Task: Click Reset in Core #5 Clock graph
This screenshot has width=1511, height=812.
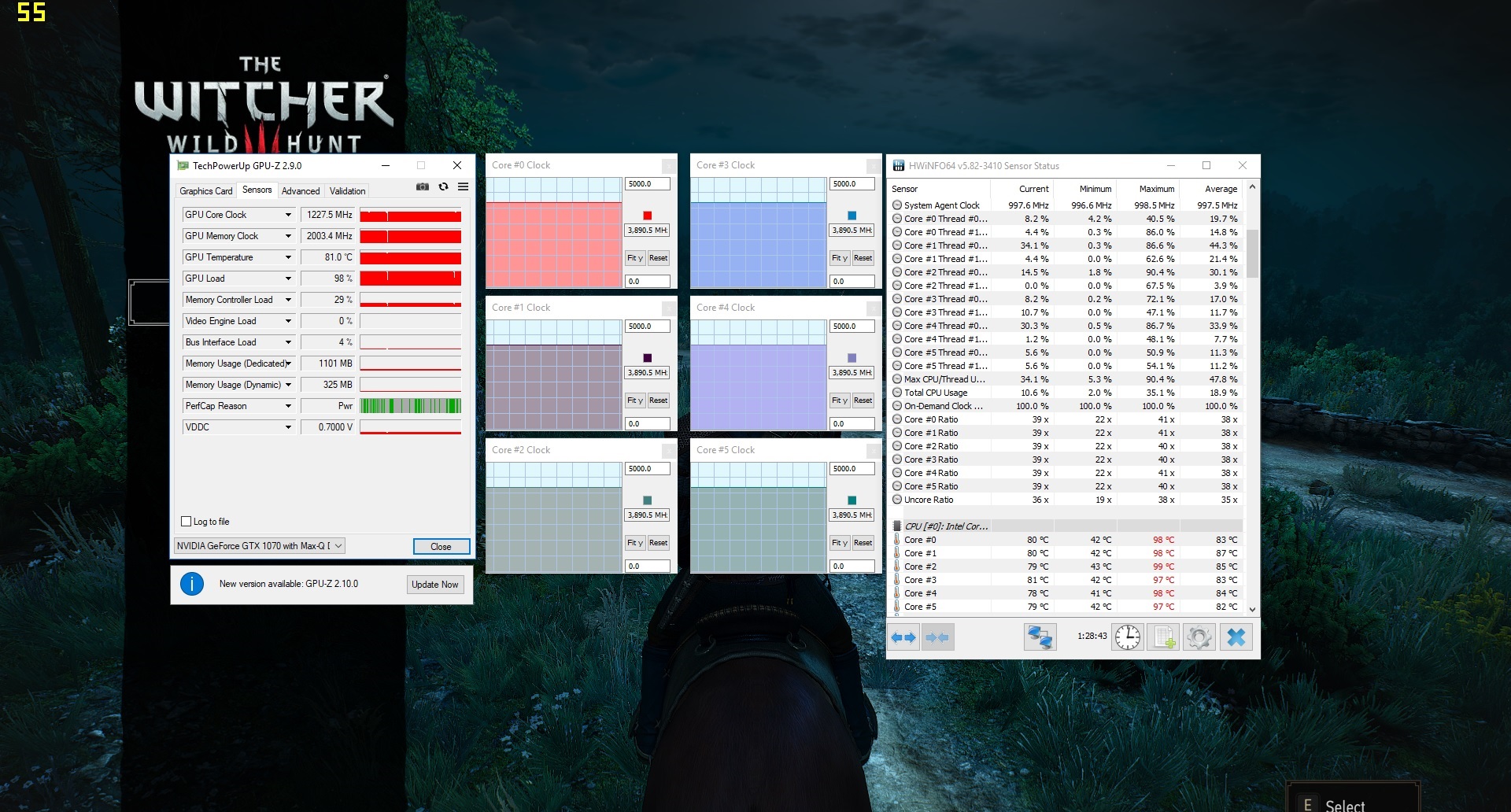Action: pos(863,543)
